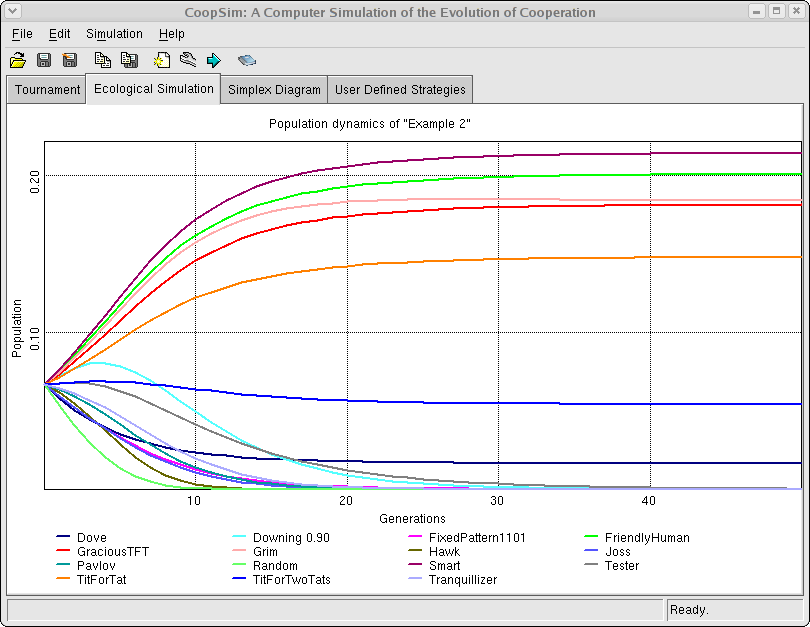The height and width of the screenshot is (627, 810).
Task: Switch to the Tournament tab
Action: 47,90
